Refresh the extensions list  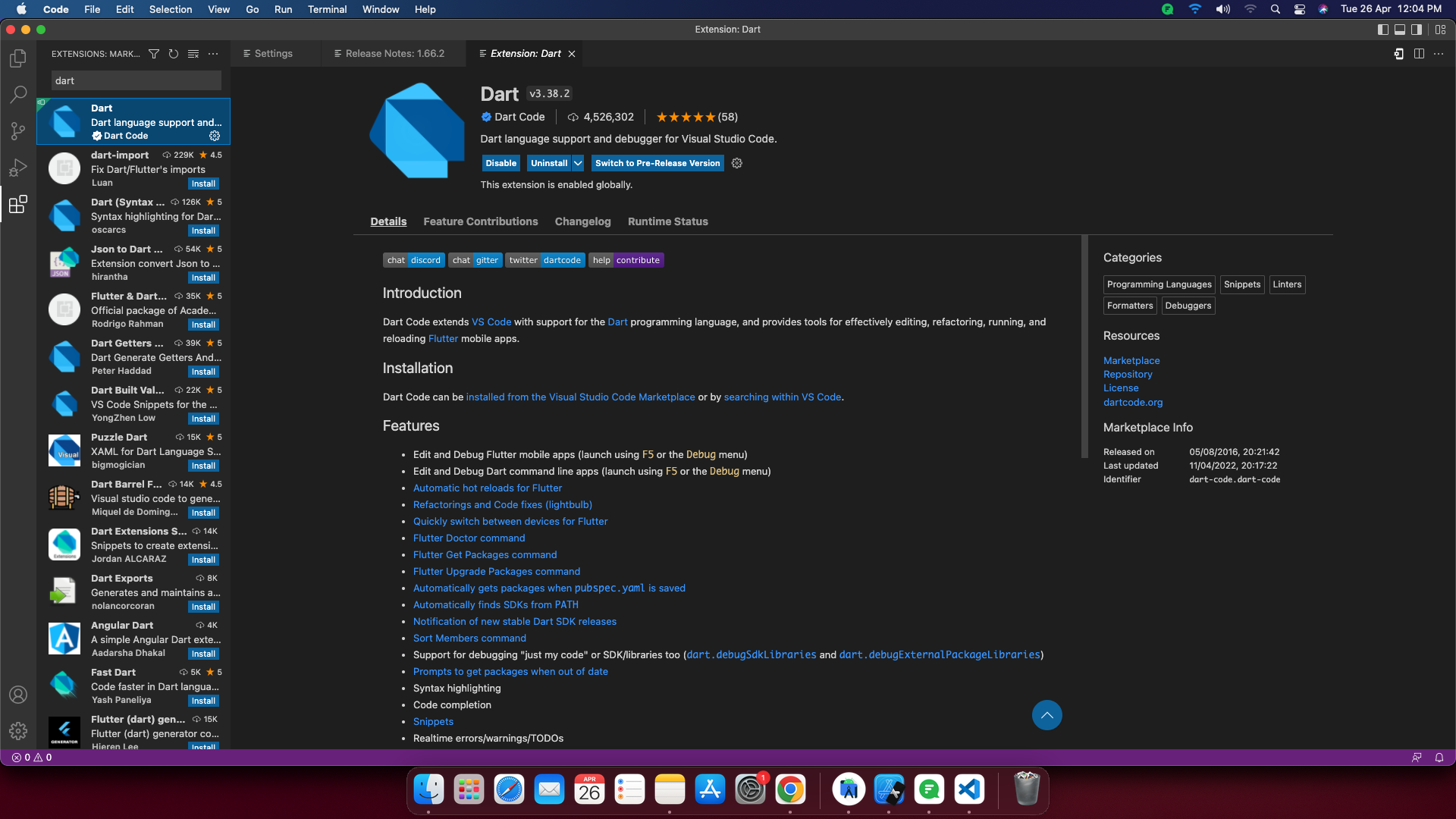click(x=174, y=54)
